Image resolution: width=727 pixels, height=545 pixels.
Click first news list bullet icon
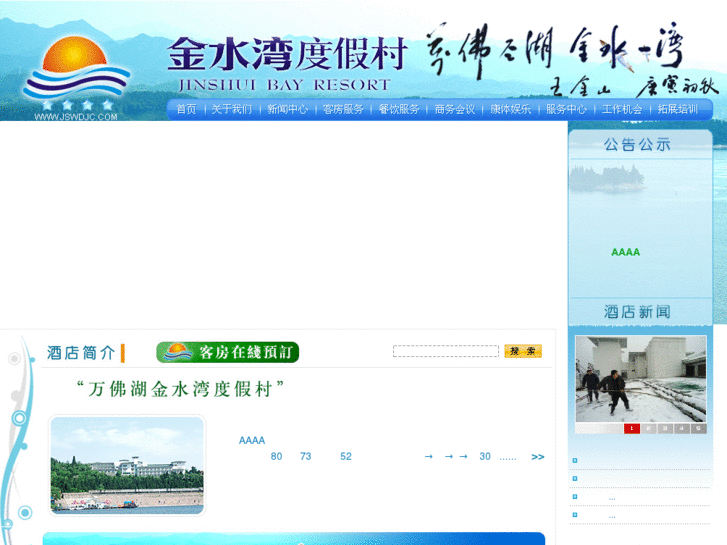(x=575, y=461)
